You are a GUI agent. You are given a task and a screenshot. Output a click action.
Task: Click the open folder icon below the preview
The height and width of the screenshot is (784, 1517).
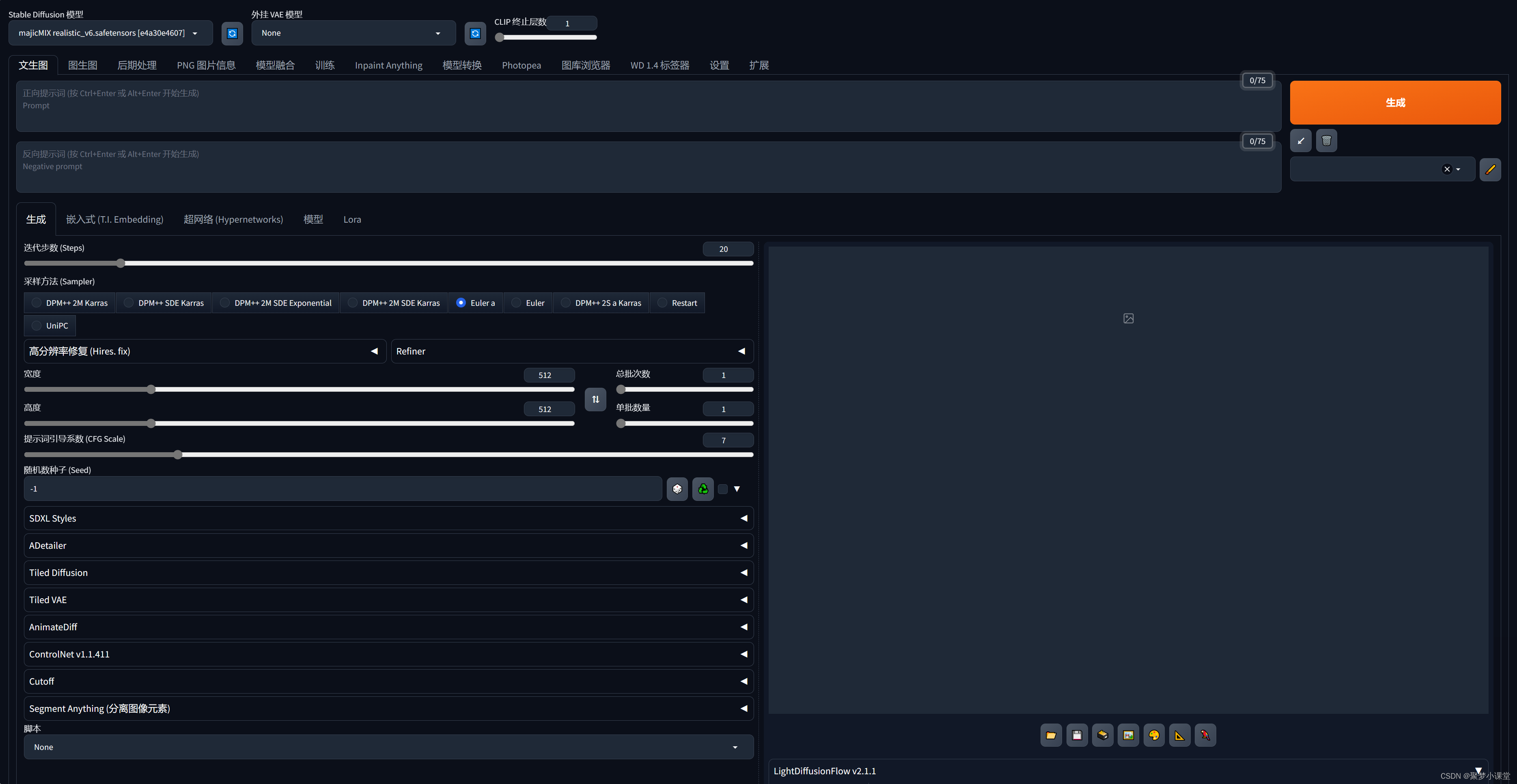pos(1051,735)
